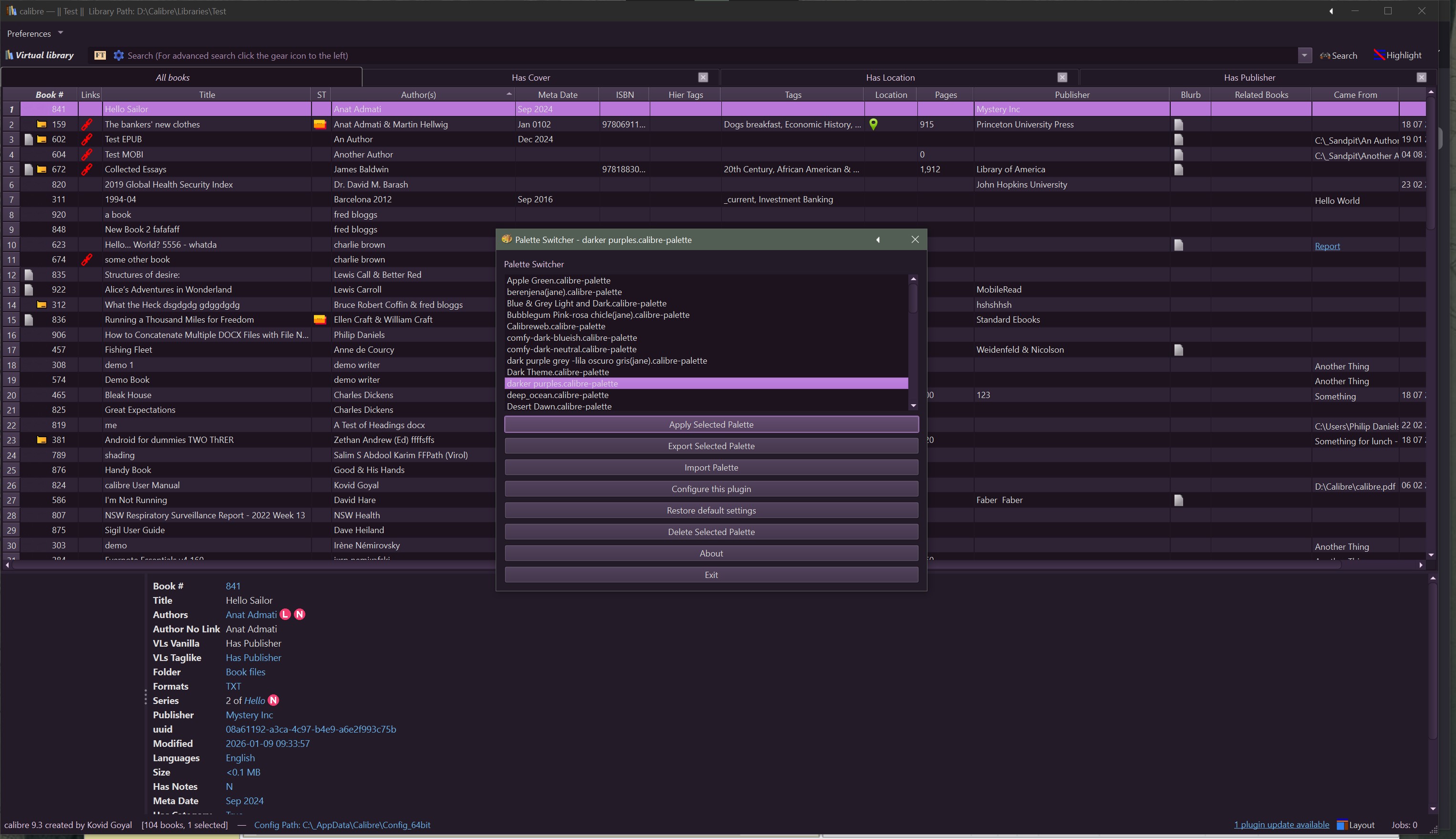Click Location pin icon in bankers' row
1456x839 pixels.
click(x=873, y=124)
